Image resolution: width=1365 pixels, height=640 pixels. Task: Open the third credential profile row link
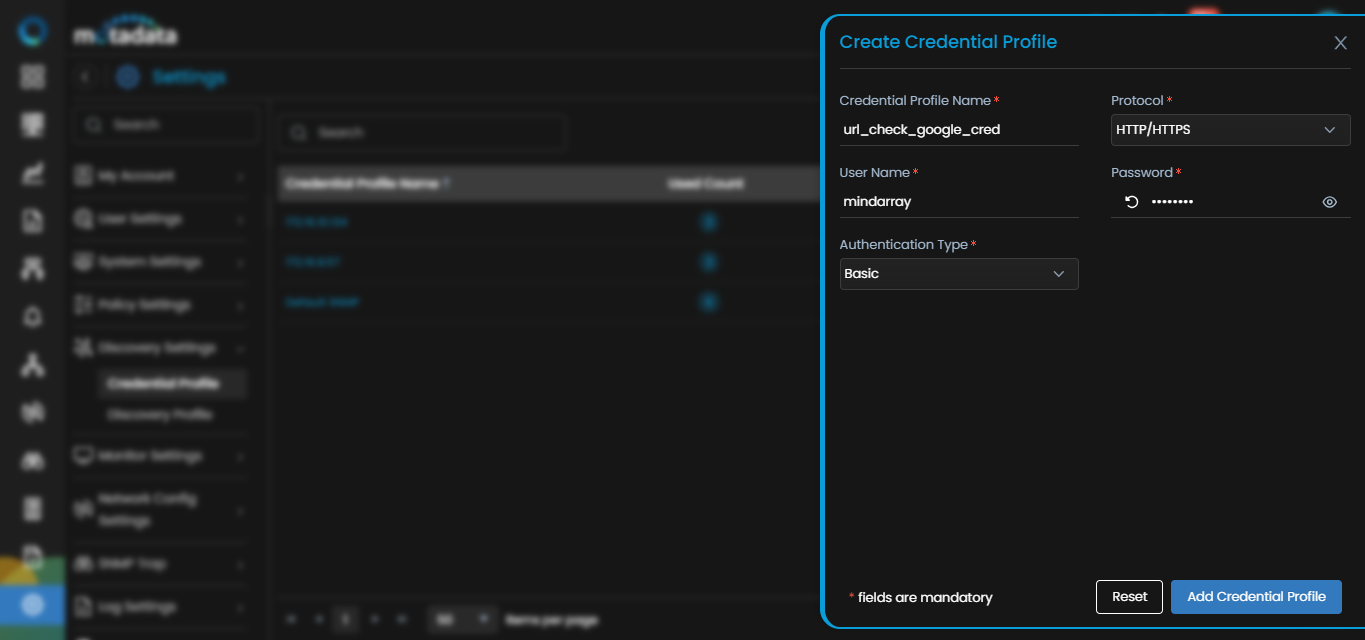[x=321, y=302]
